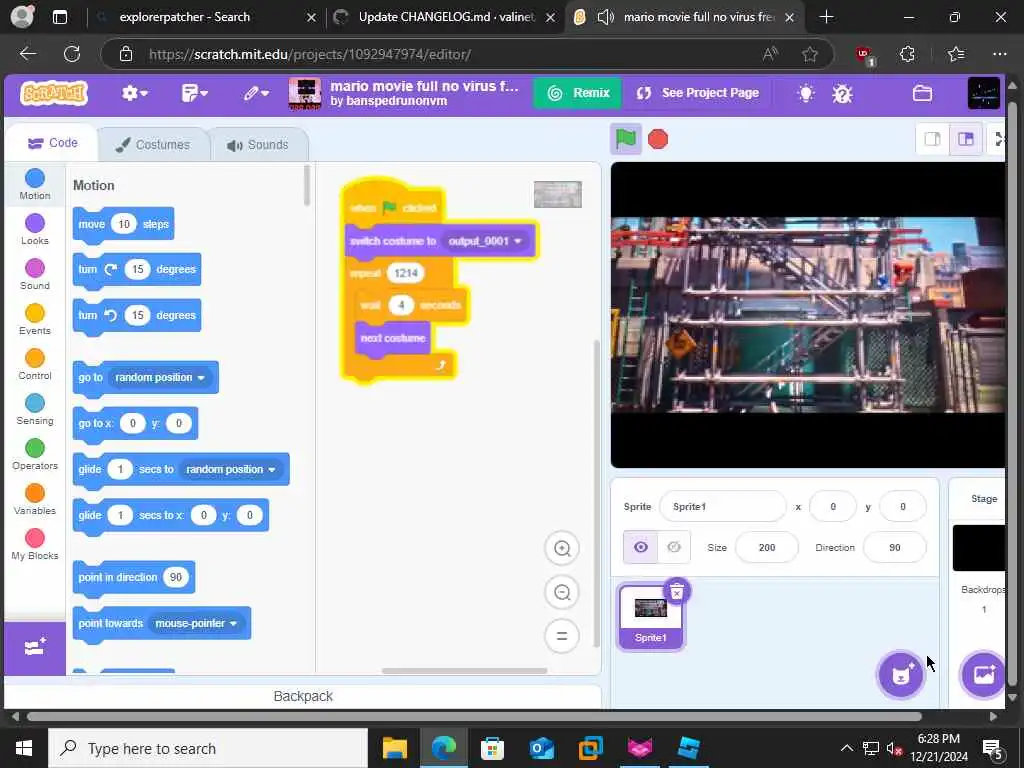Click the Add Extension button
1024x768 pixels.
click(35, 647)
